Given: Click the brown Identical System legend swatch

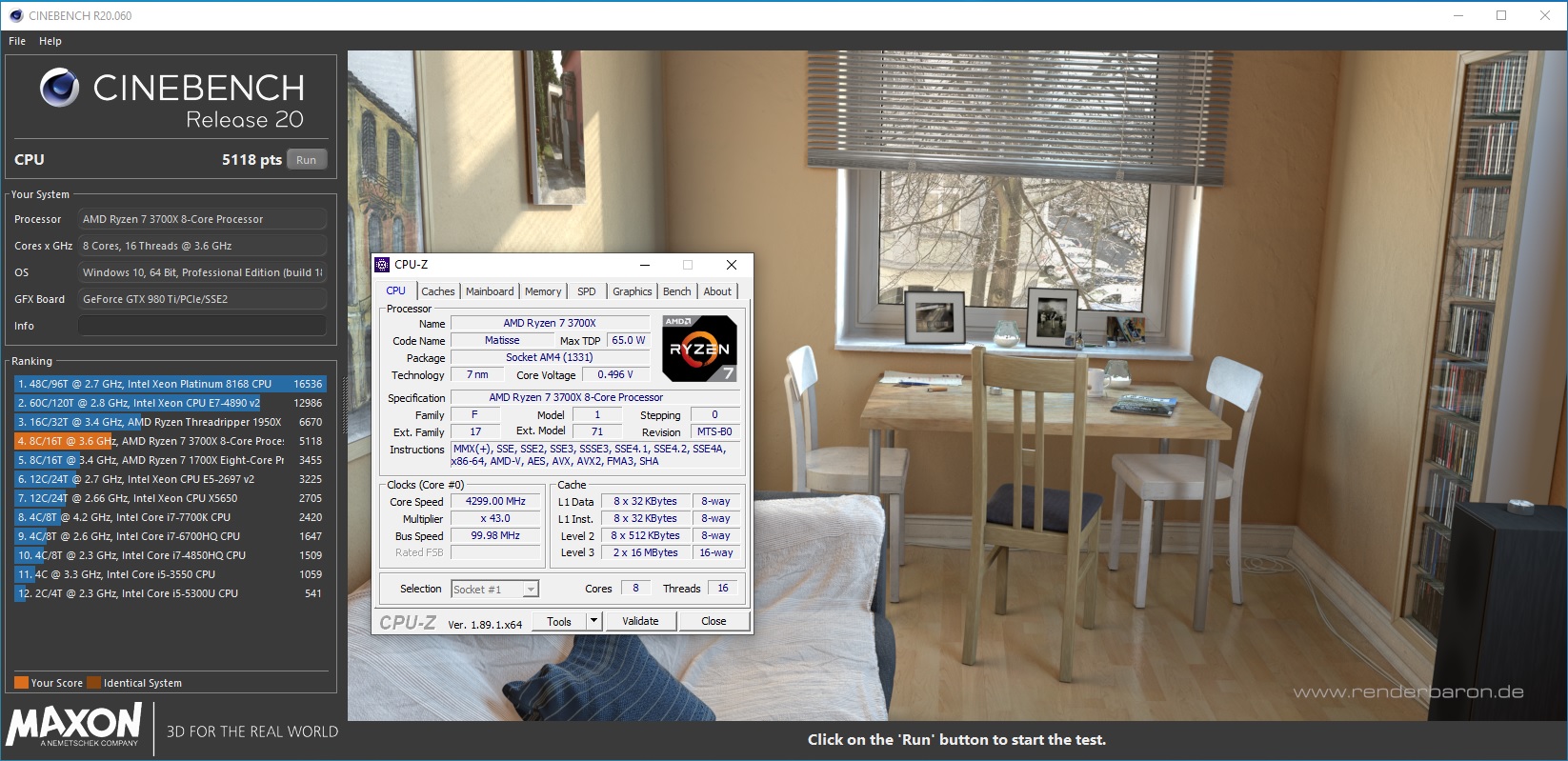Looking at the screenshot, I should pyautogui.click(x=93, y=683).
